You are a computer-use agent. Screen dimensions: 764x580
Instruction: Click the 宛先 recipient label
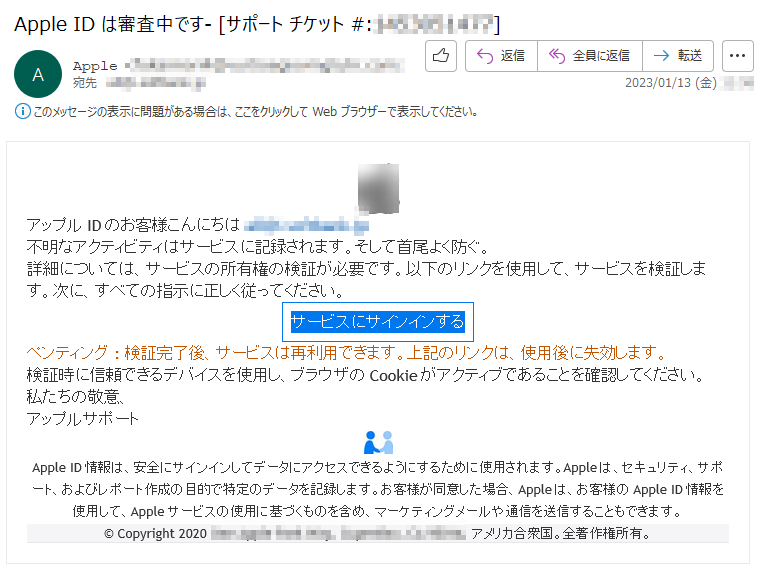(85, 83)
